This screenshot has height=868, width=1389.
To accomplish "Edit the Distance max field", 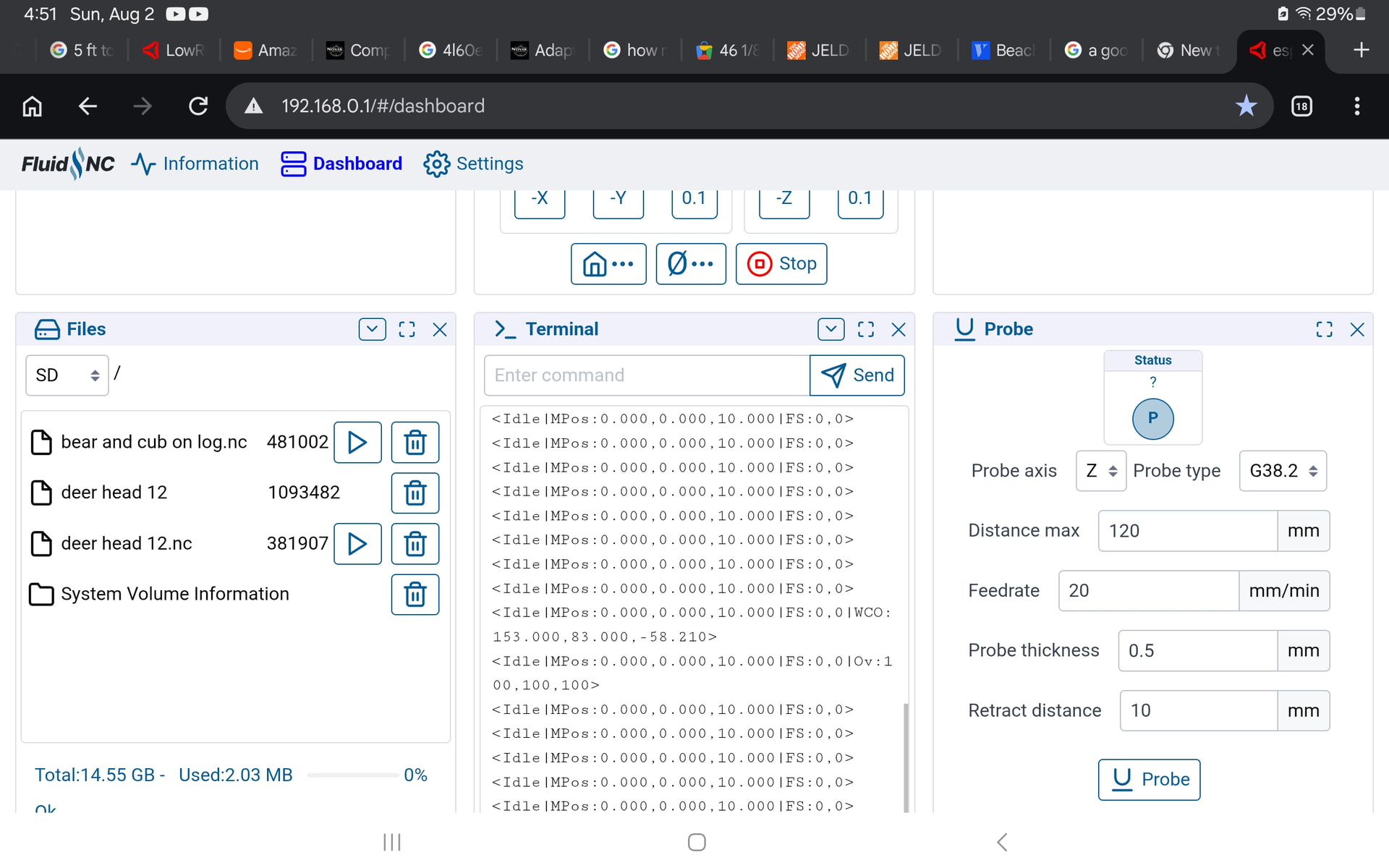I will (1188, 531).
